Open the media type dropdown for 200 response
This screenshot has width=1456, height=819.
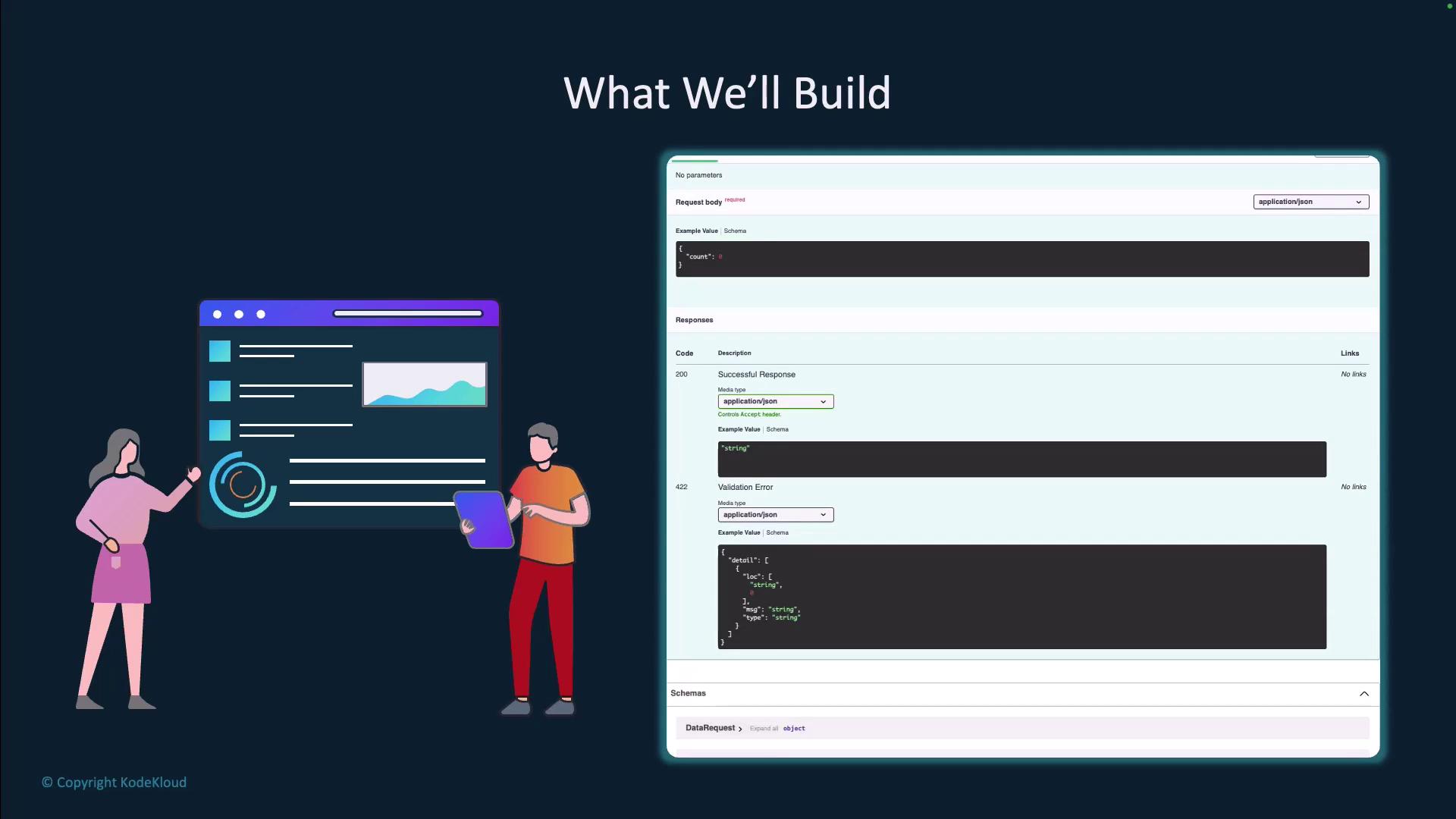(x=775, y=401)
